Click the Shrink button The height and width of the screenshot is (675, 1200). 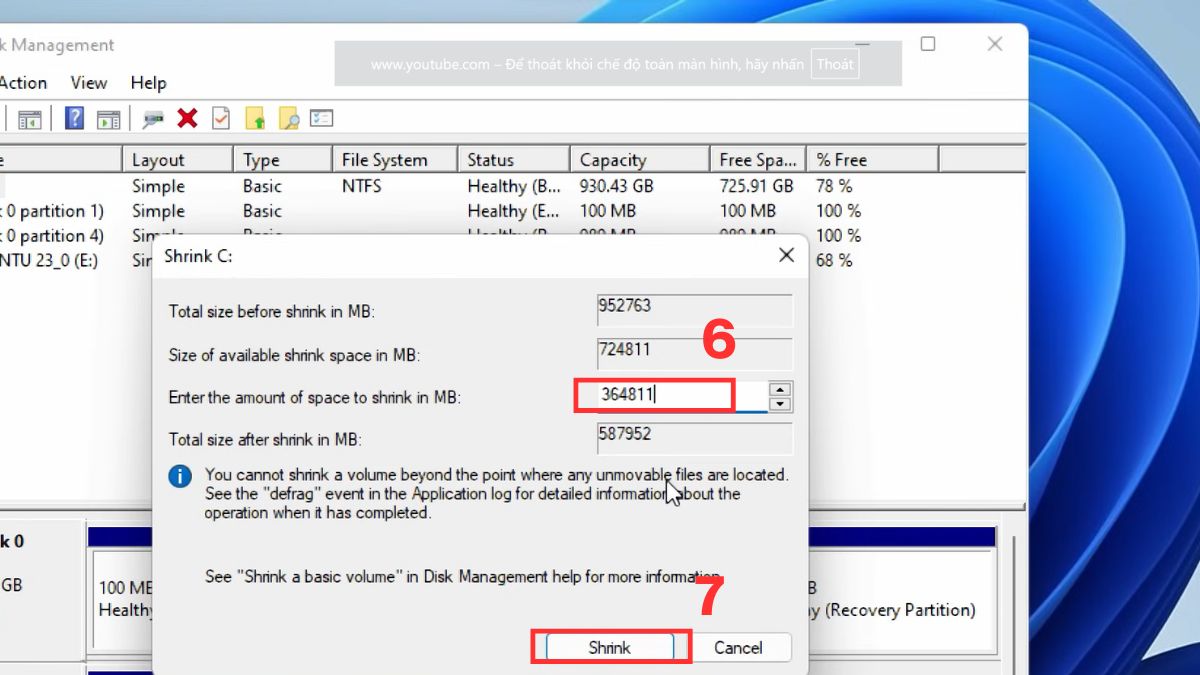tap(609, 646)
